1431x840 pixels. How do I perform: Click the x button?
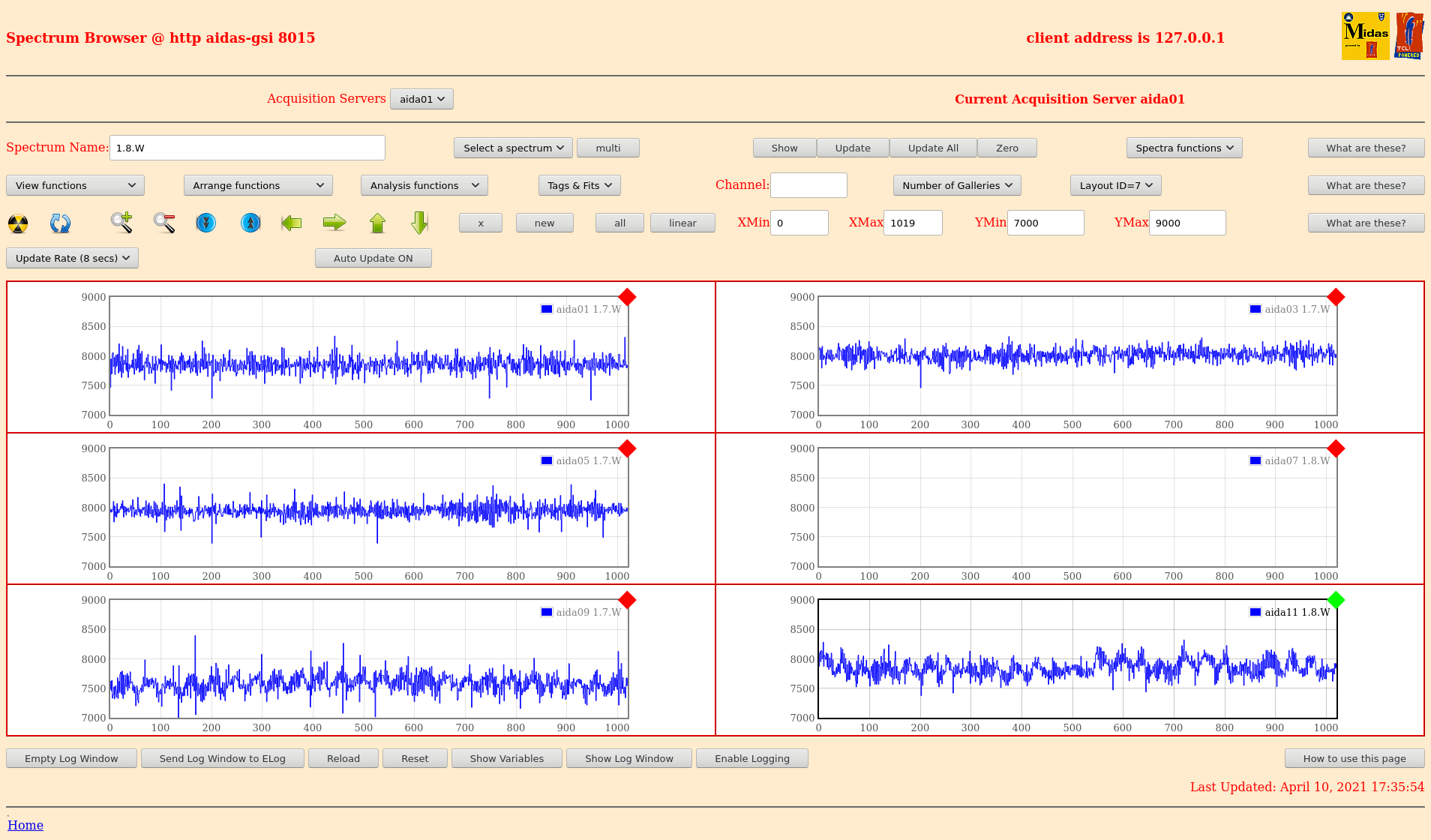481,223
